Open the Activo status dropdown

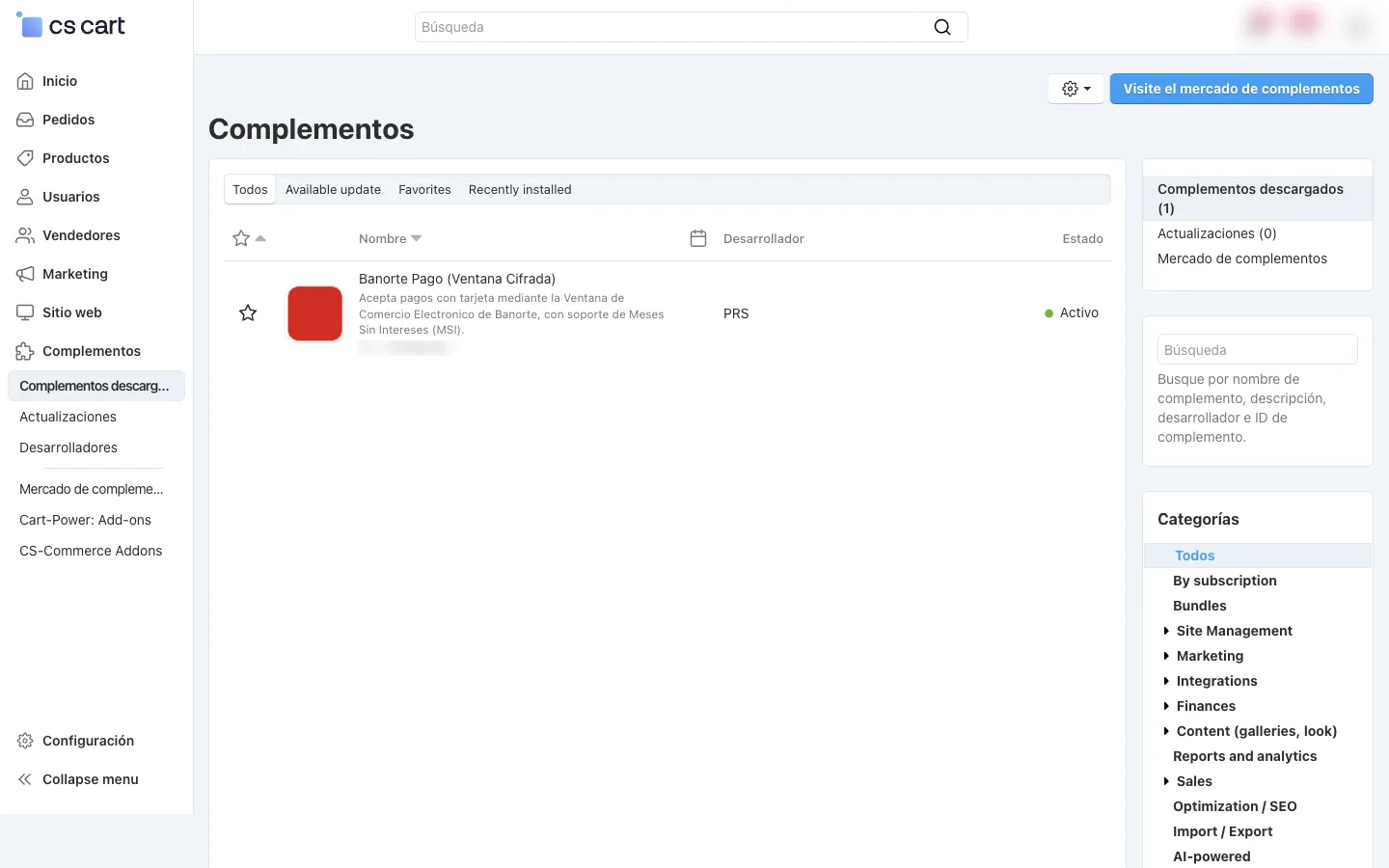[1072, 312]
